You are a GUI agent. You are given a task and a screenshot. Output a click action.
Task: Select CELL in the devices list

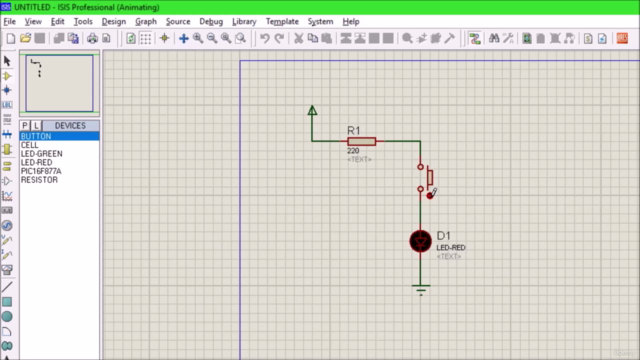[59, 145]
